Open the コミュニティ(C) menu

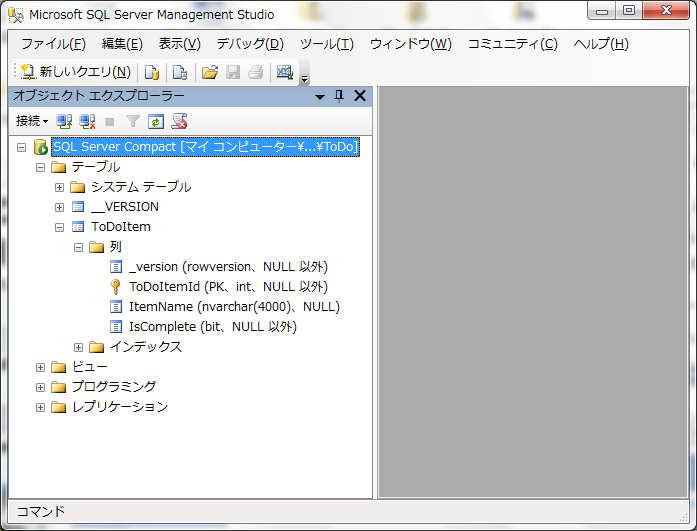pyautogui.click(x=513, y=44)
